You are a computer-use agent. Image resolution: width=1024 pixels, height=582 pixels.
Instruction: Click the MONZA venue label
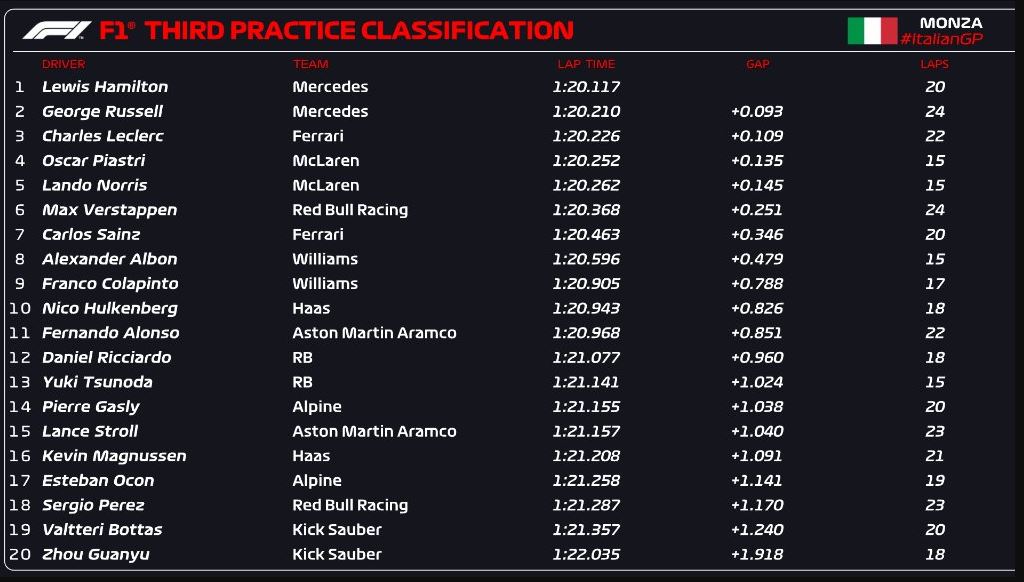pos(951,23)
